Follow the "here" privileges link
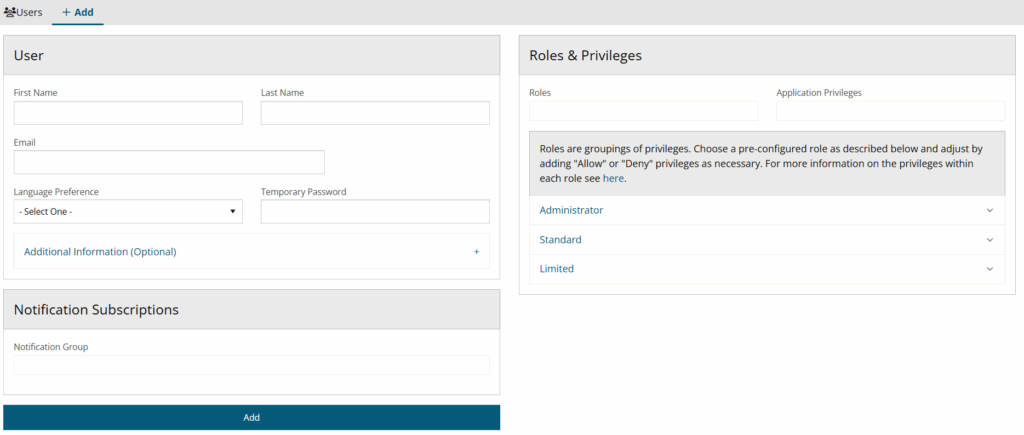This screenshot has height=435, width=1024. [x=613, y=178]
